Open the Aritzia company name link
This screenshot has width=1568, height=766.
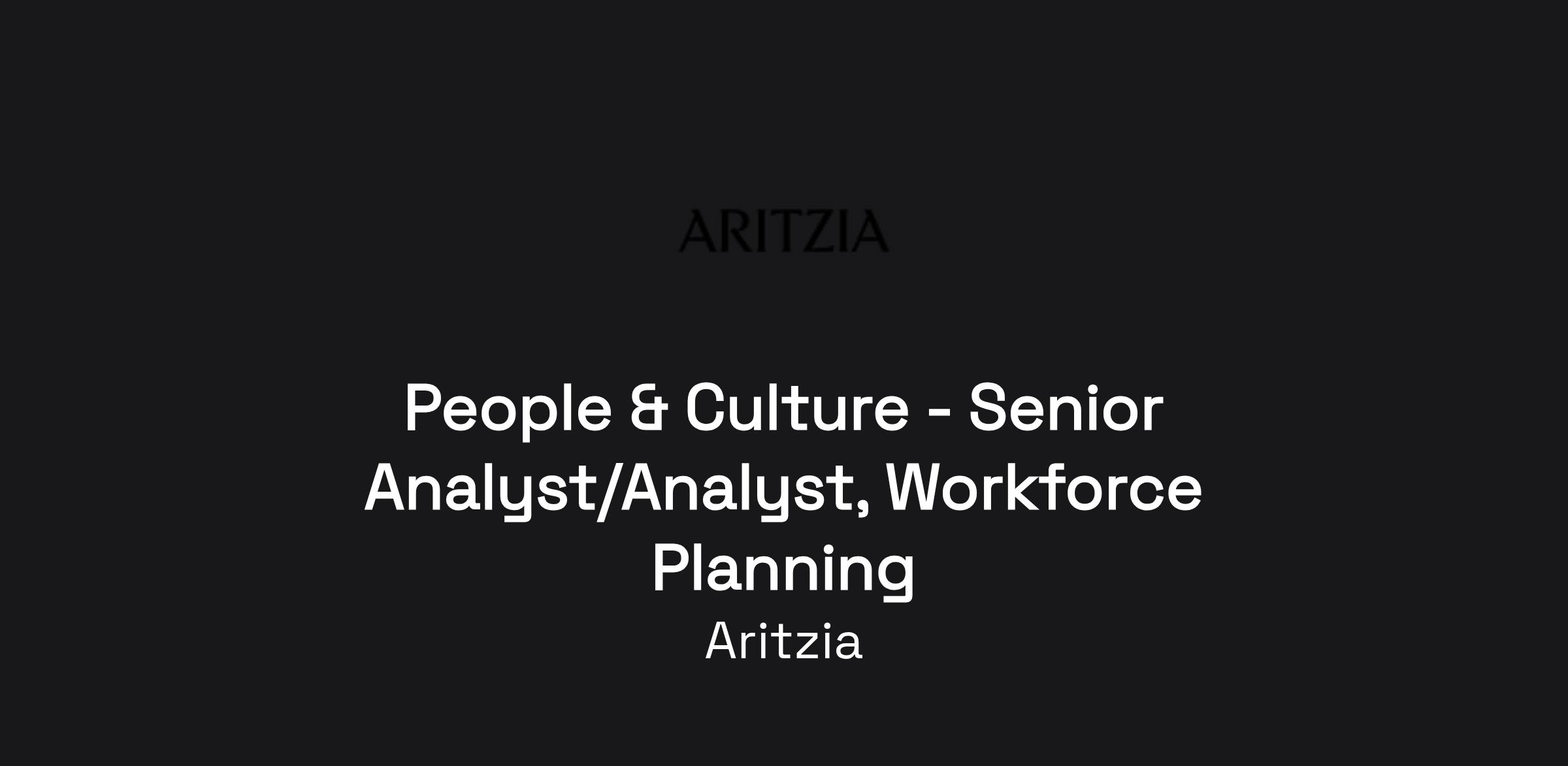[x=784, y=641]
